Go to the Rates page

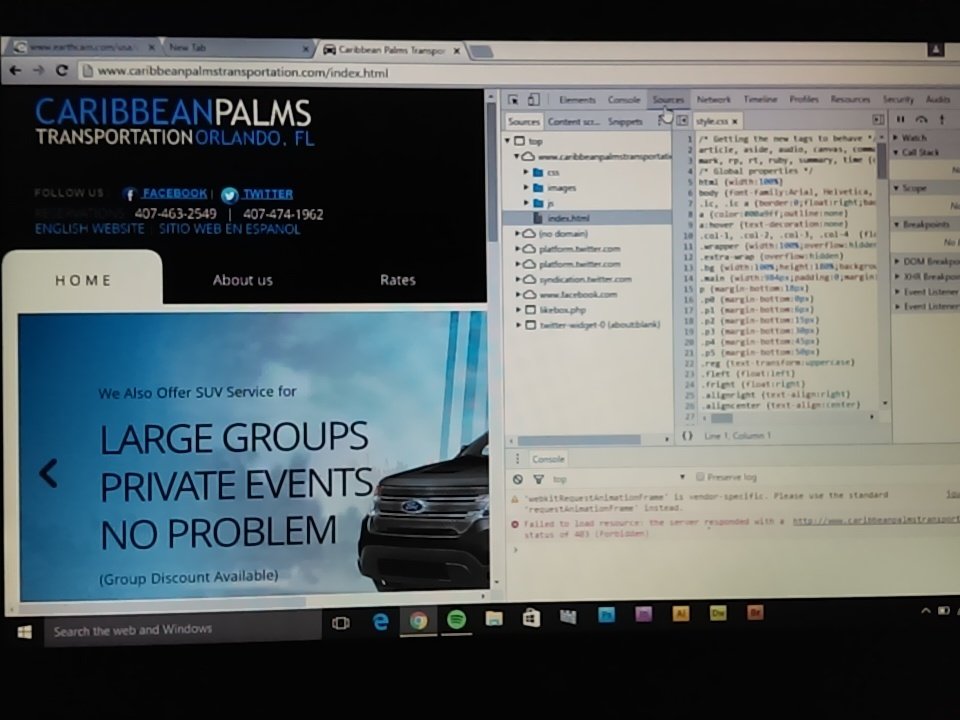[397, 280]
